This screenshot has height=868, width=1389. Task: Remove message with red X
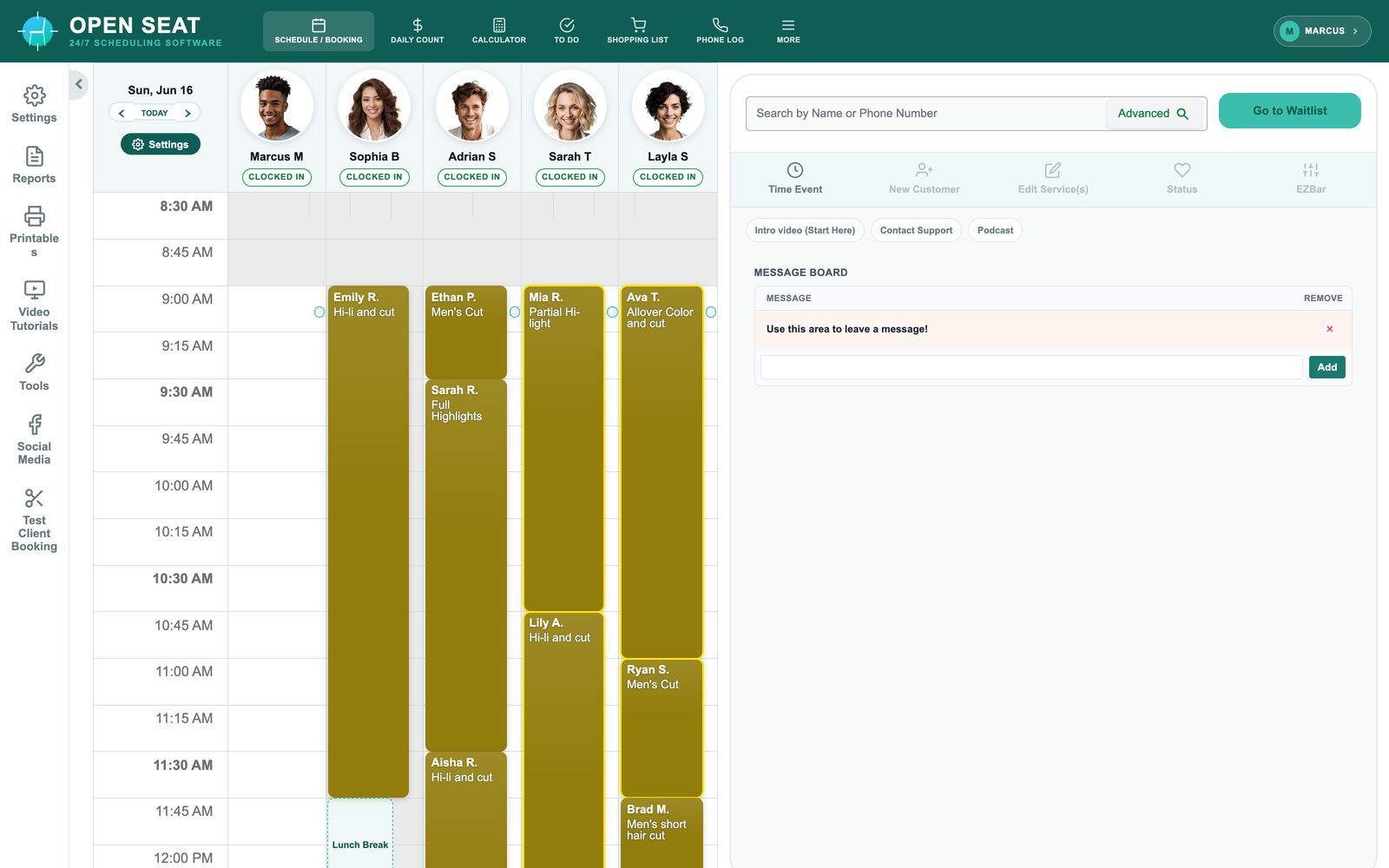[1329, 329]
